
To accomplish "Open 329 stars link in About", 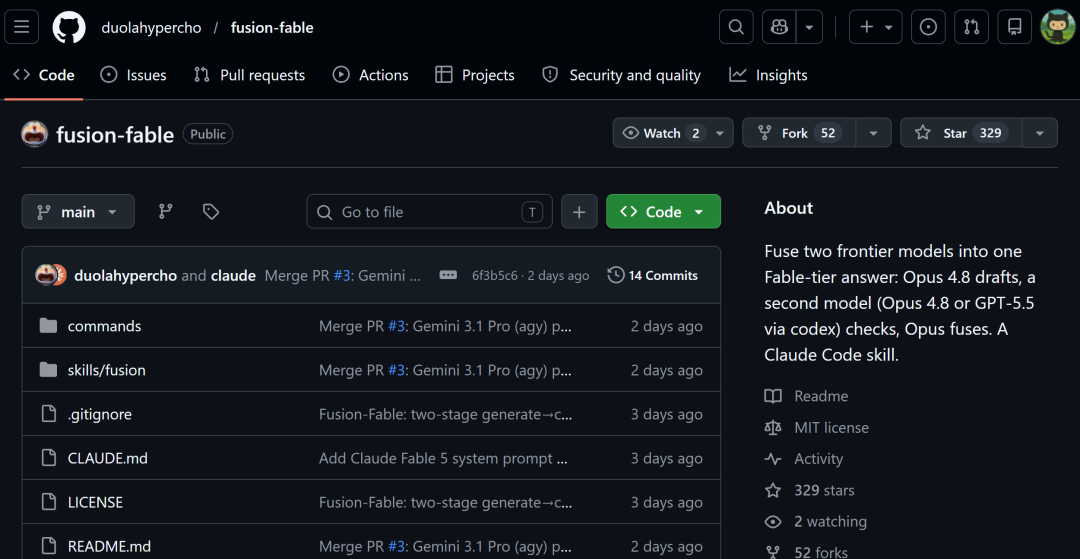I will pos(809,490).
